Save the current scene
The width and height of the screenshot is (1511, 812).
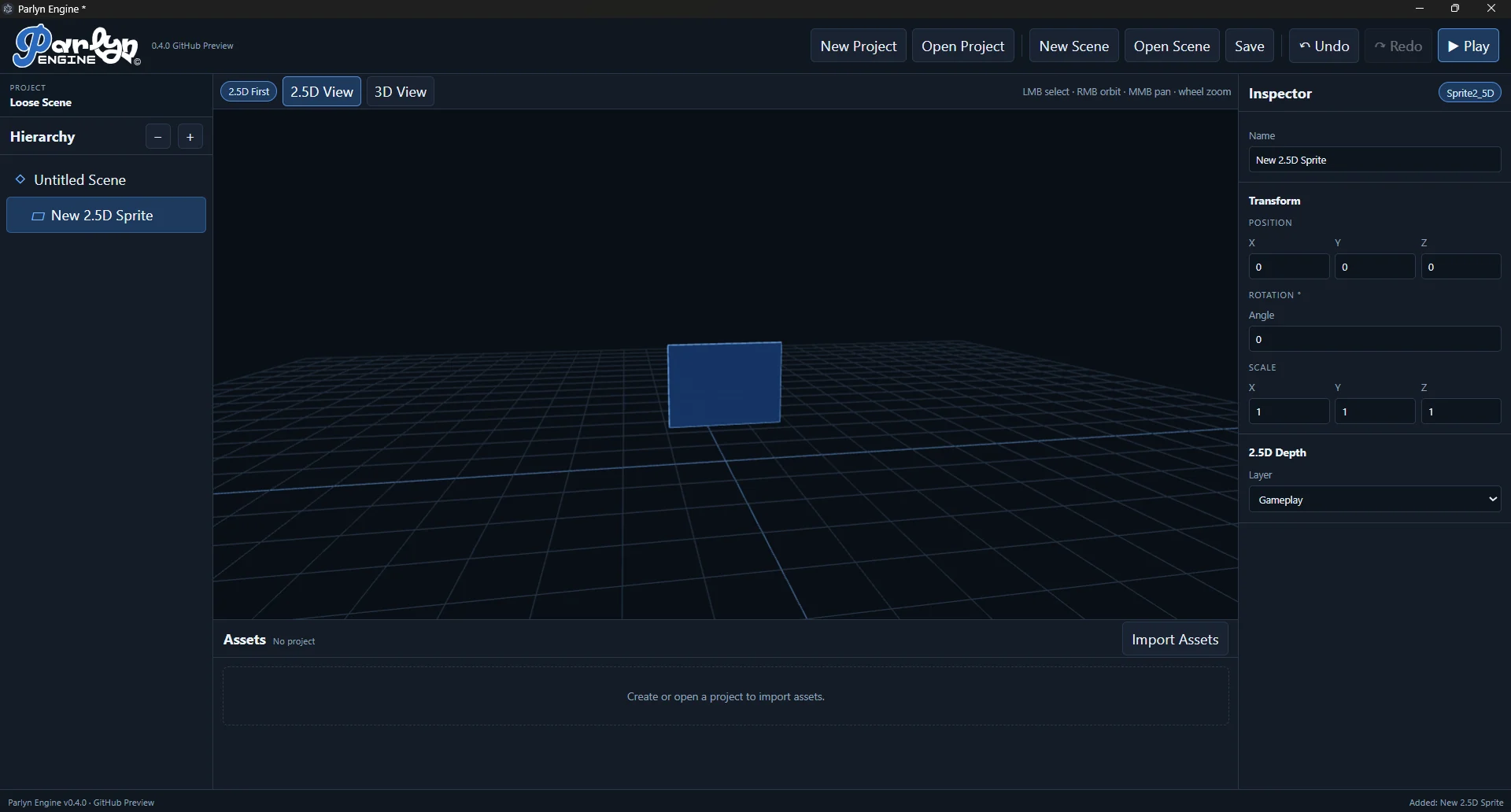[x=1250, y=46]
